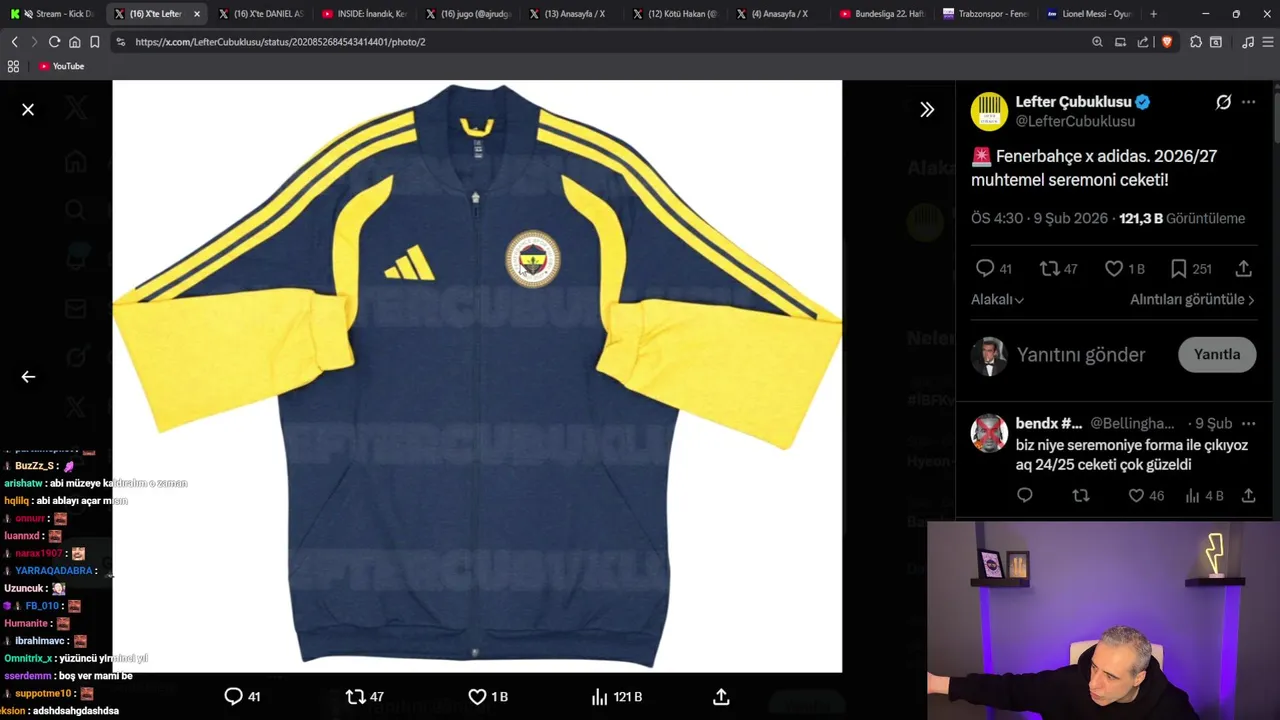Switch to the Stream - Kick tab
This screenshot has width=1280, height=720.
click(51, 14)
